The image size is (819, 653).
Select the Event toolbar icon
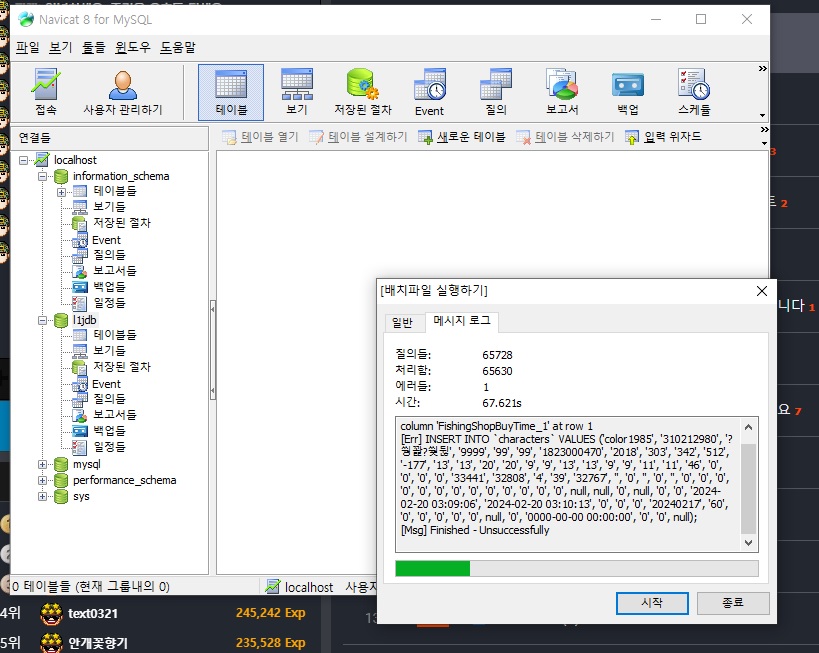[429, 92]
